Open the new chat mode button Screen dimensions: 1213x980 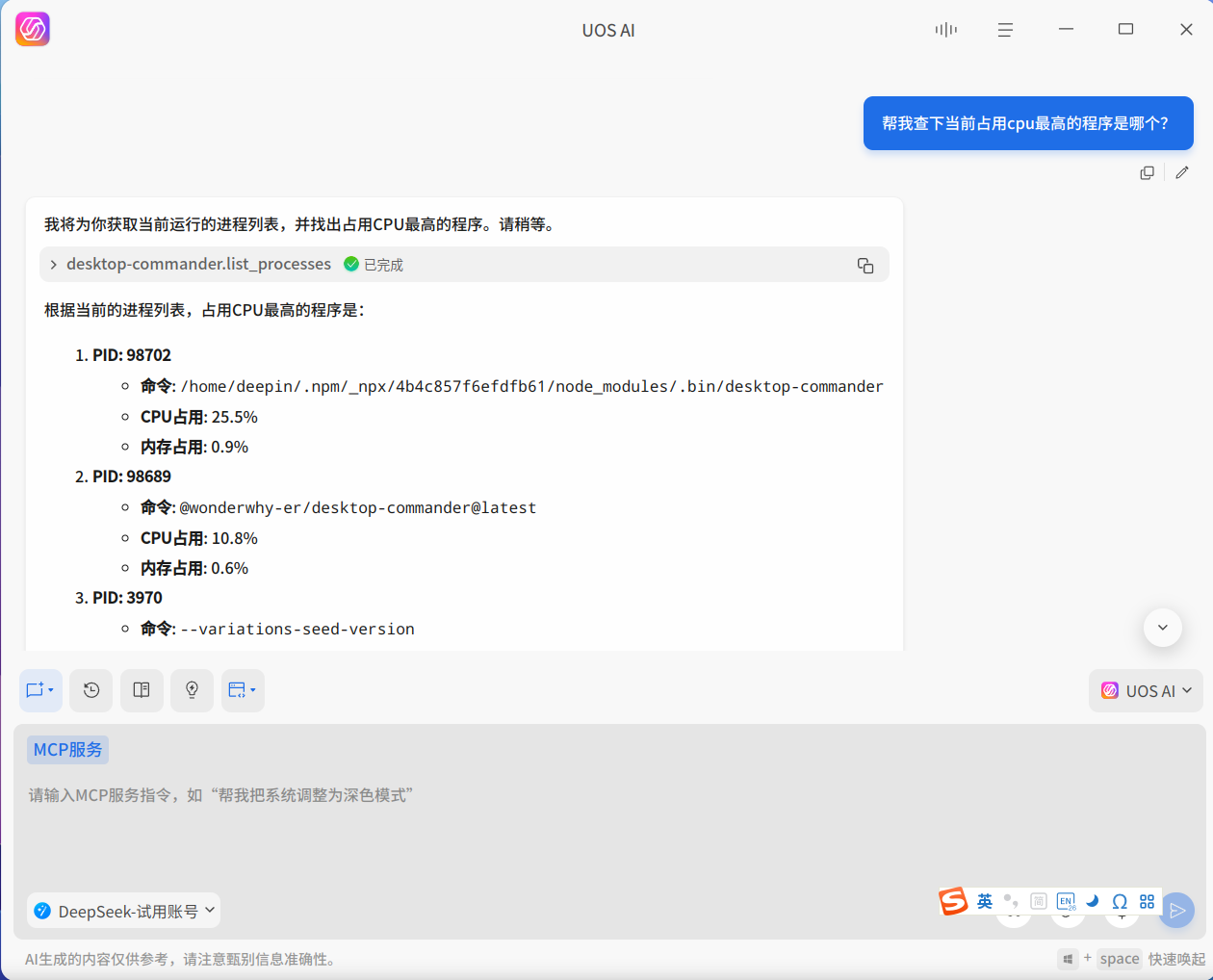tap(40, 690)
